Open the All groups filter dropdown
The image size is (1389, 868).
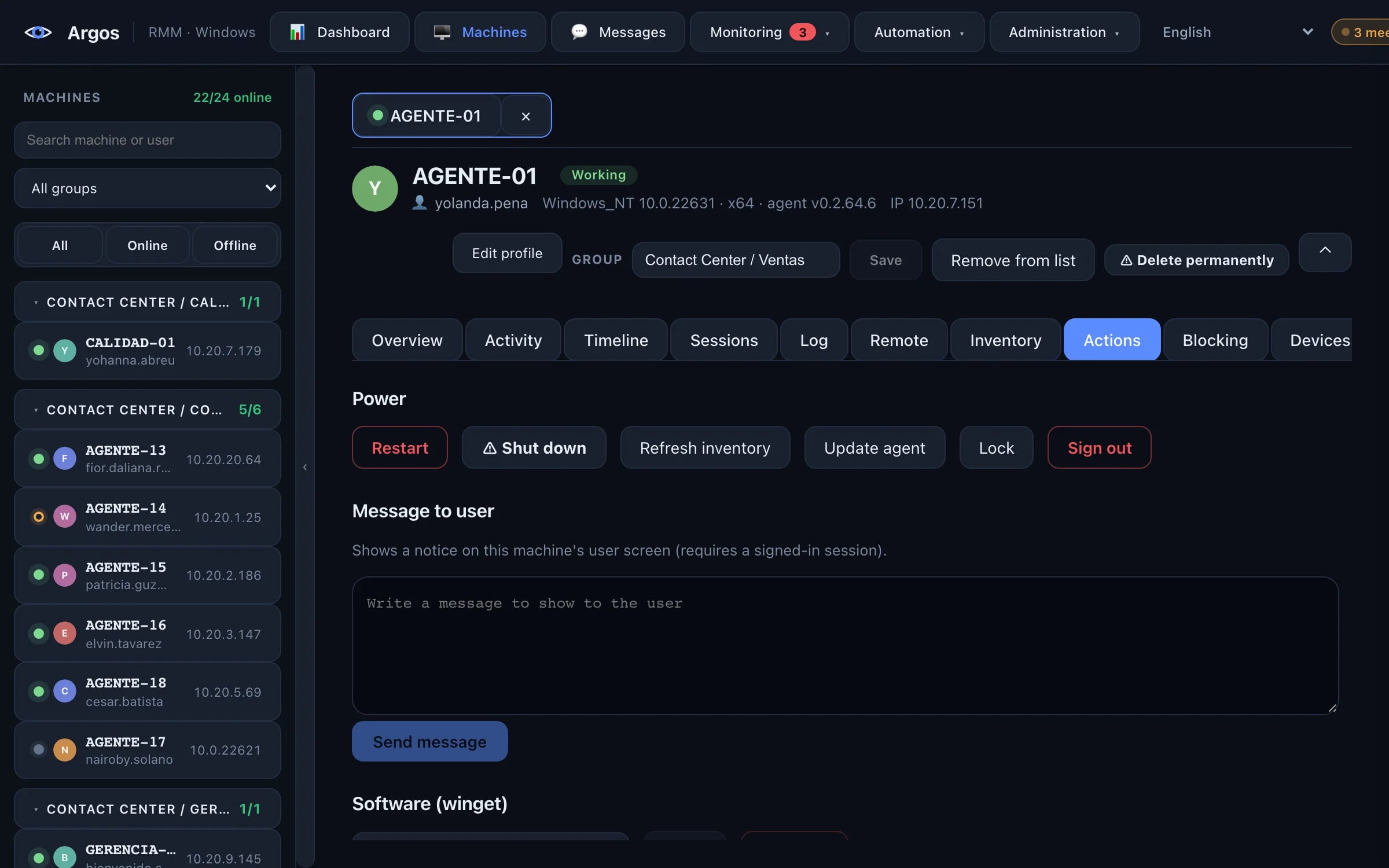(x=148, y=188)
